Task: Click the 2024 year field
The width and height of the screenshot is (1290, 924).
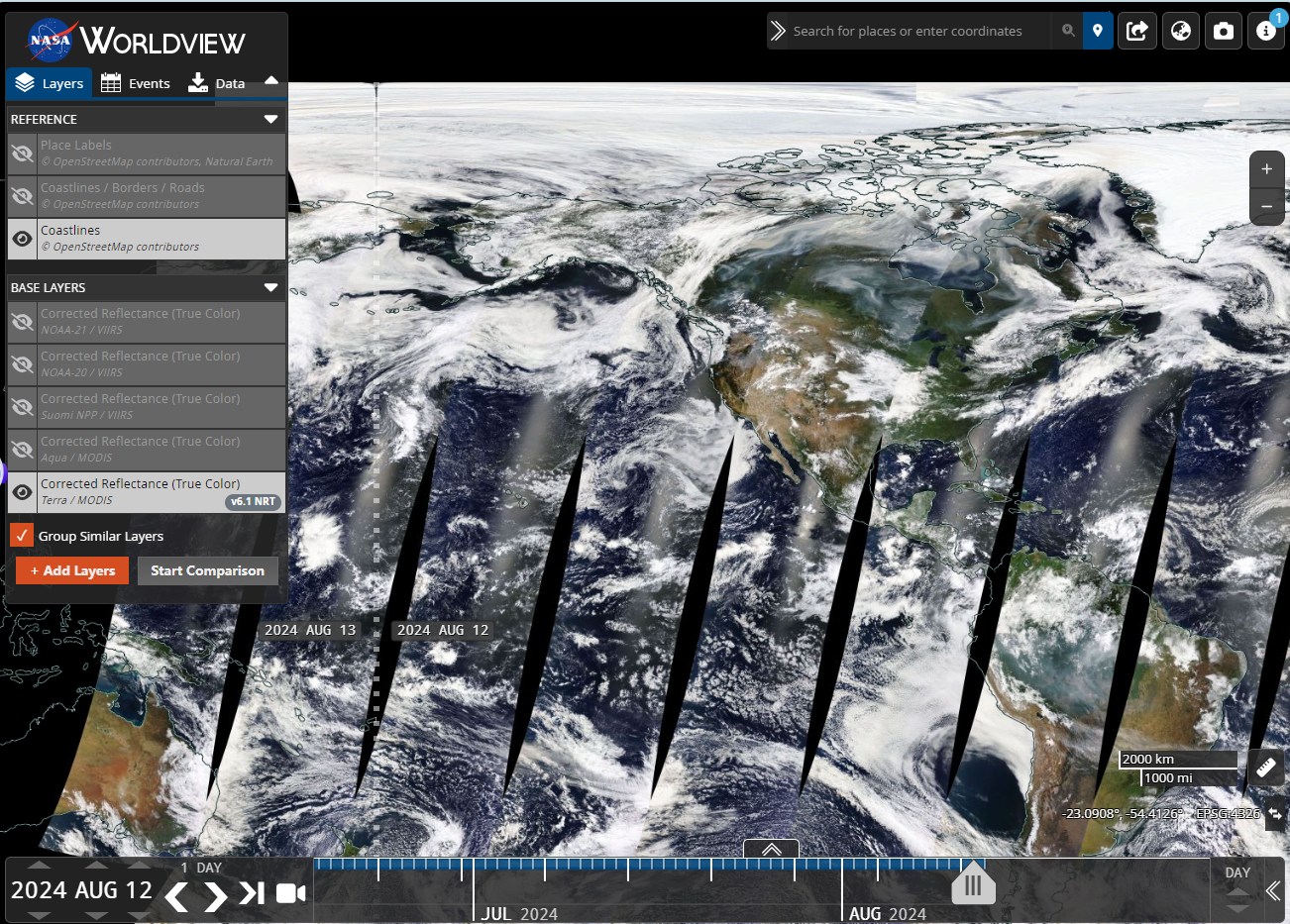Action: pyautogui.click(x=39, y=890)
